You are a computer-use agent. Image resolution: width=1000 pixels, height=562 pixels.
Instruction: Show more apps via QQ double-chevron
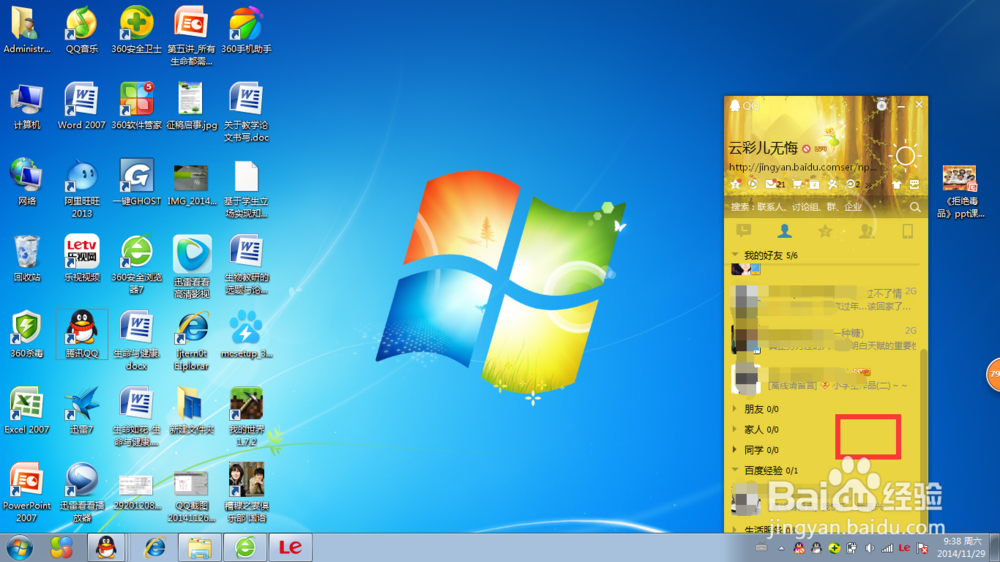point(868,184)
